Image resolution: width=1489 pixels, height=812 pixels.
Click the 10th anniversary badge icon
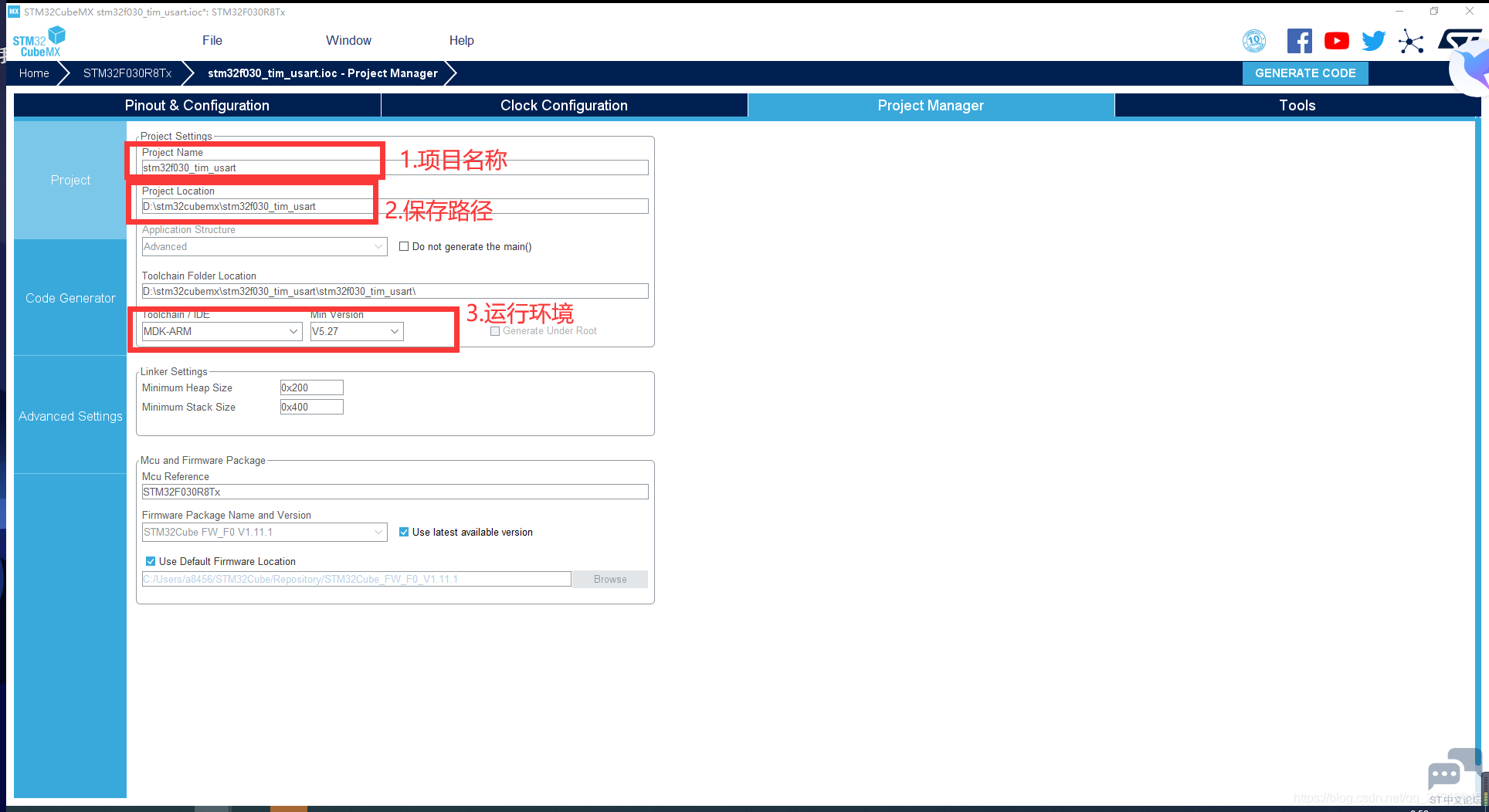[x=1254, y=41]
